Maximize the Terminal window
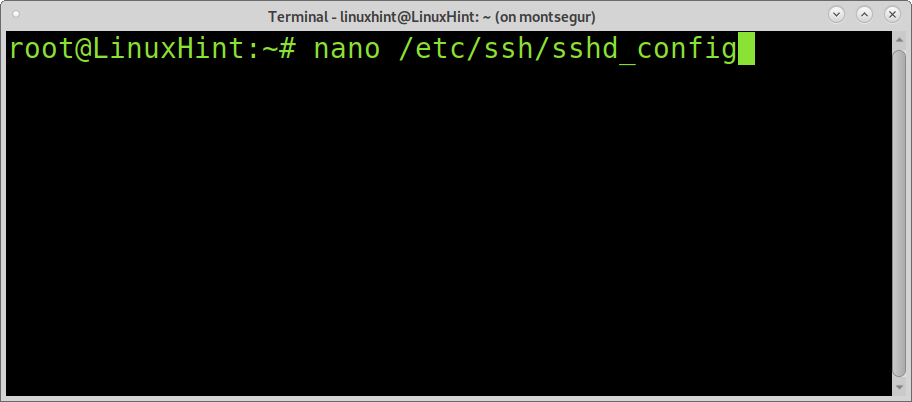The image size is (912, 402). [x=864, y=15]
